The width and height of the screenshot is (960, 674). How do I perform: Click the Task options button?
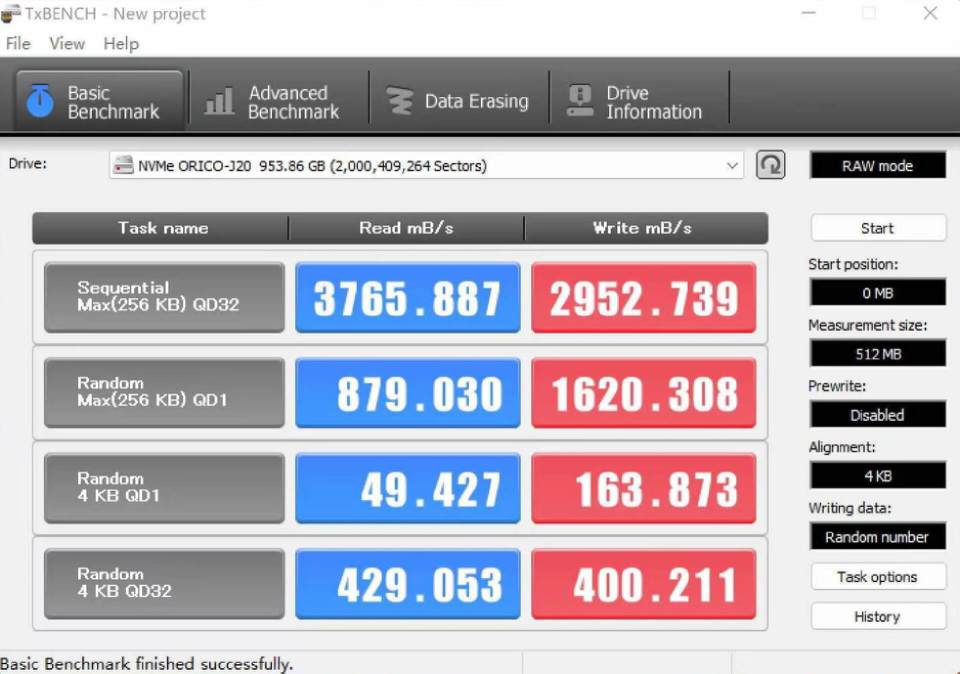coord(878,577)
